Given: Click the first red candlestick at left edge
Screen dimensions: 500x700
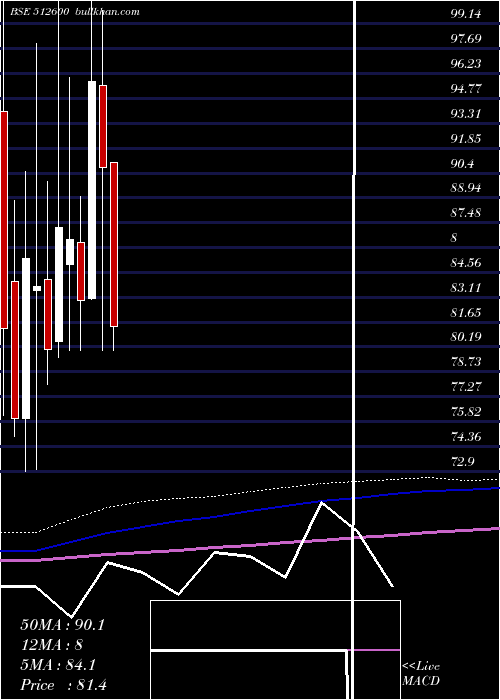Looking at the screenshot, I should click(x=4, y=220).
